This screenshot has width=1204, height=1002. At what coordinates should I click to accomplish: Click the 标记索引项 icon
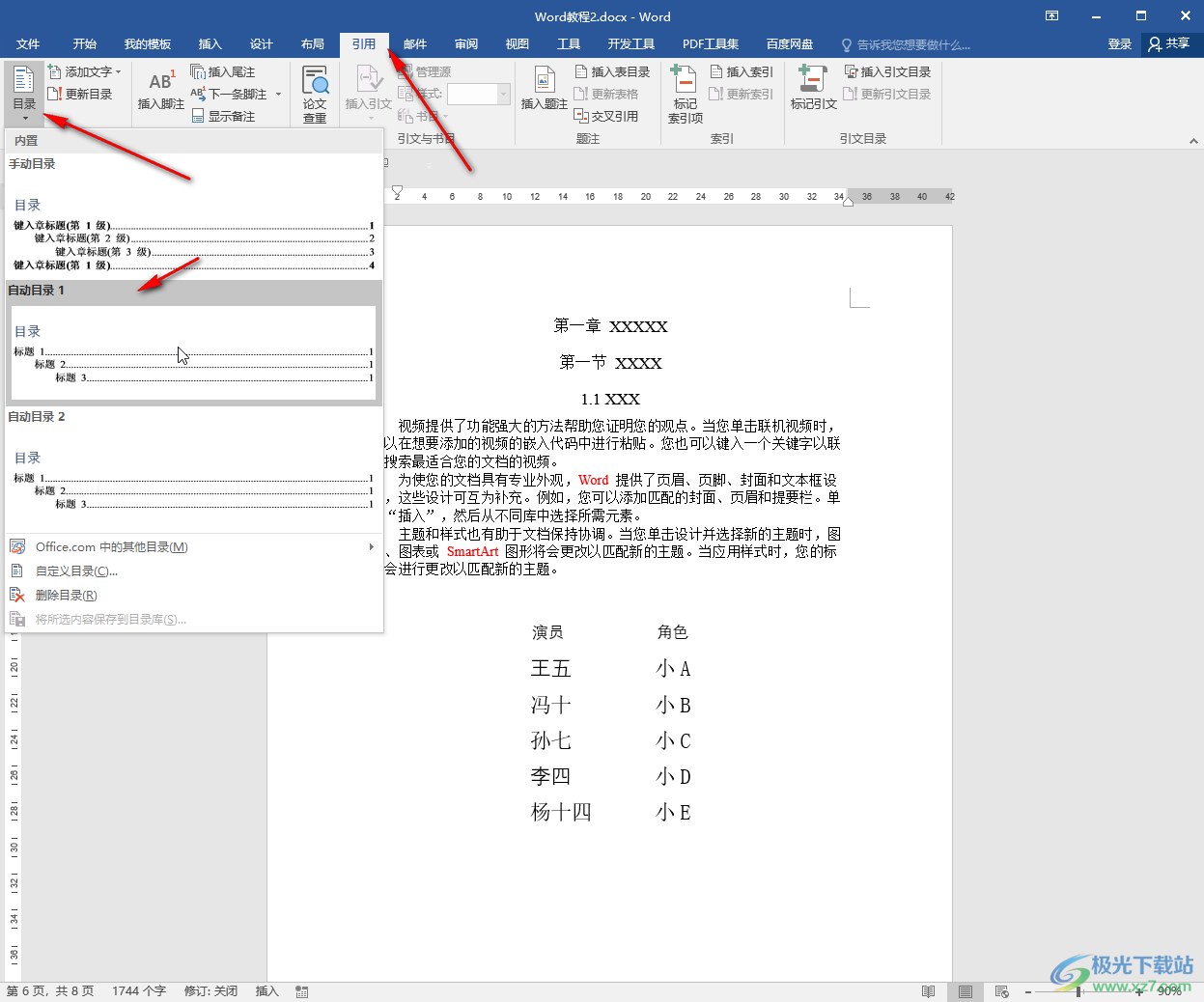click(x=685, y=79)
